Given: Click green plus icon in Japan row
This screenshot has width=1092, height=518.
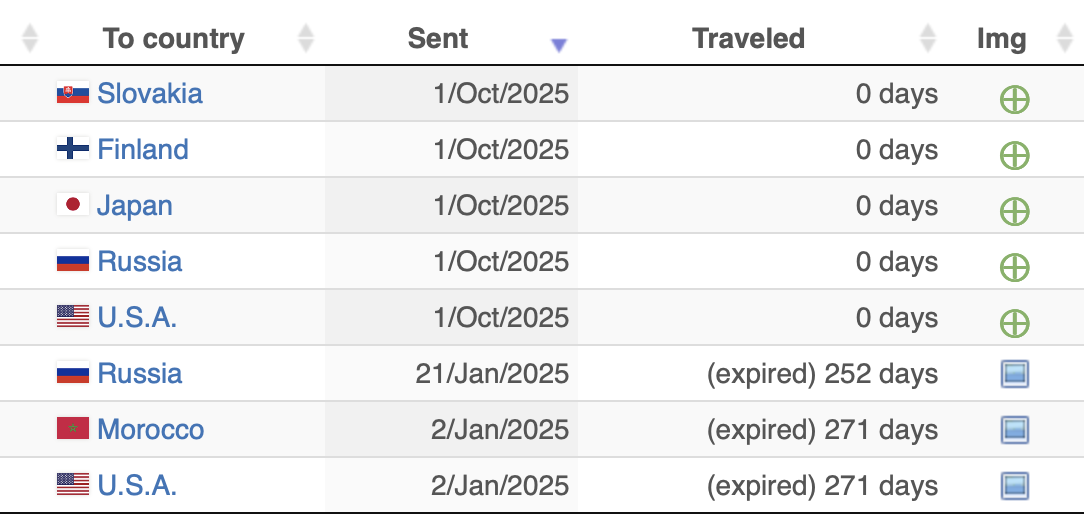Looking at the screenshot, I should point(1015,211).
